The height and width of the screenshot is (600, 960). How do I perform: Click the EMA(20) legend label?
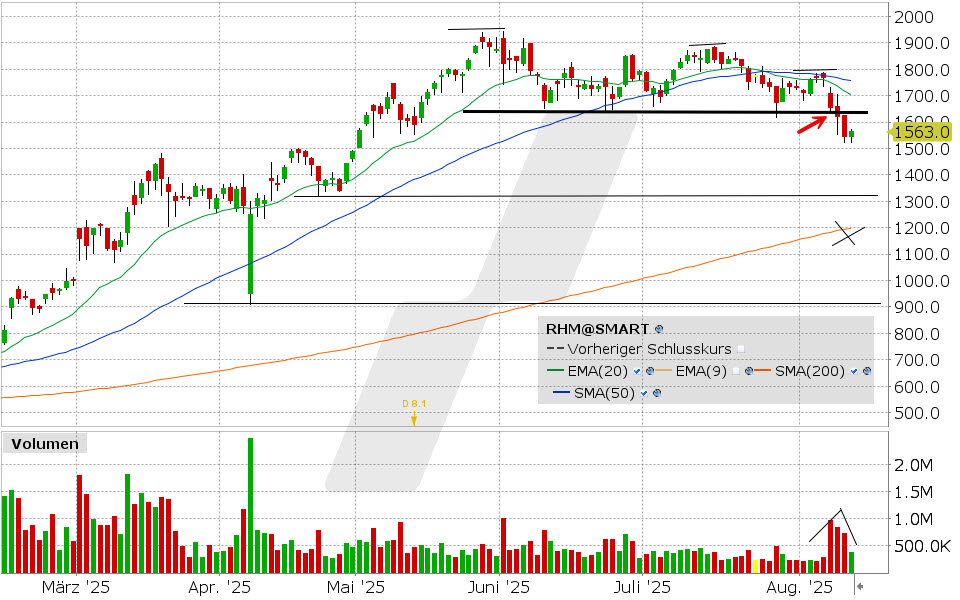tap(598, 371)
